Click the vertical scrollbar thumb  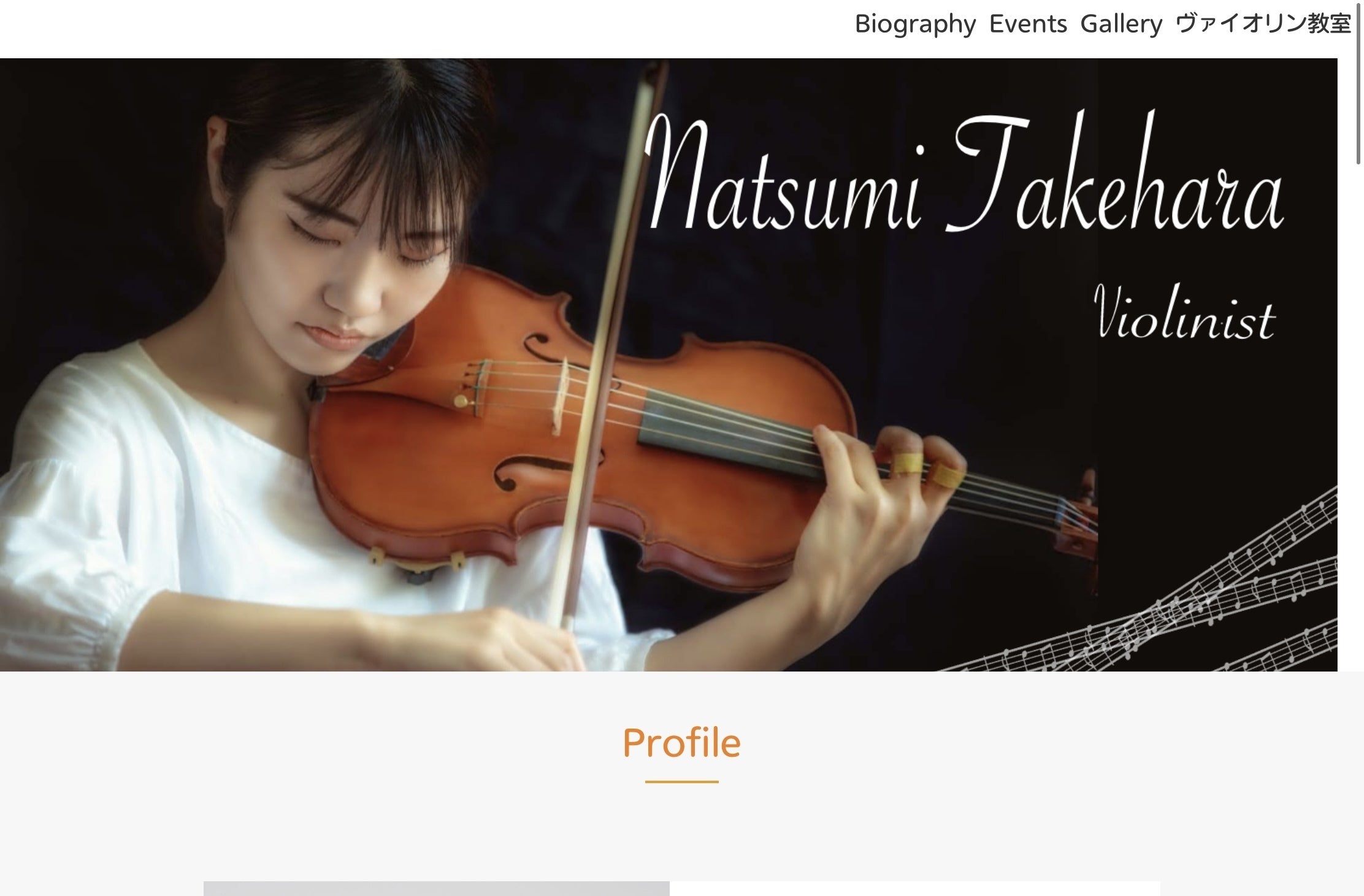click(x=1358, y=83)
